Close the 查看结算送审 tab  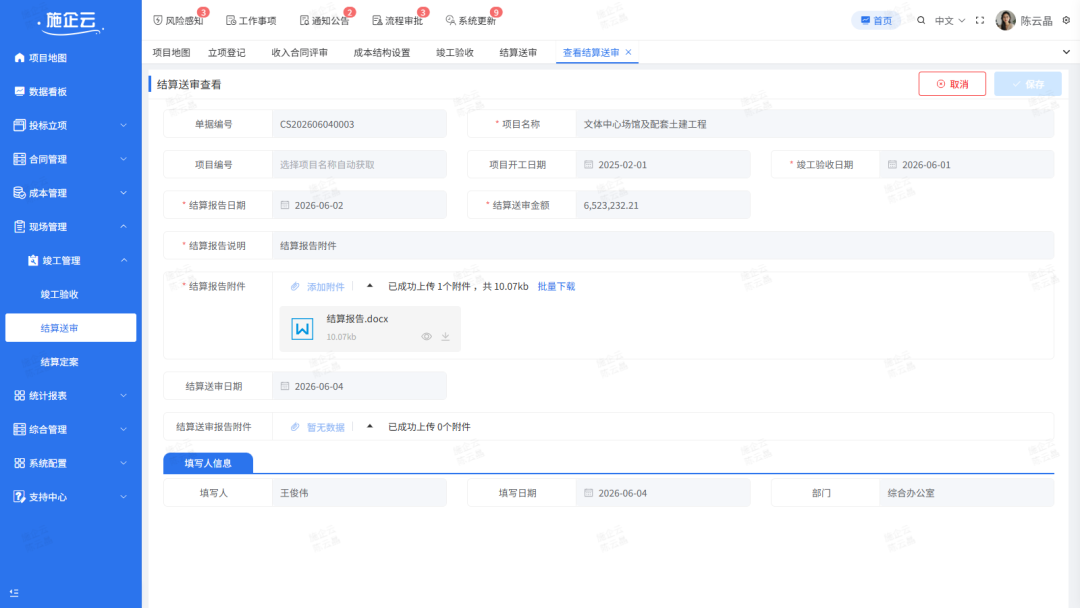coord(628,52)
